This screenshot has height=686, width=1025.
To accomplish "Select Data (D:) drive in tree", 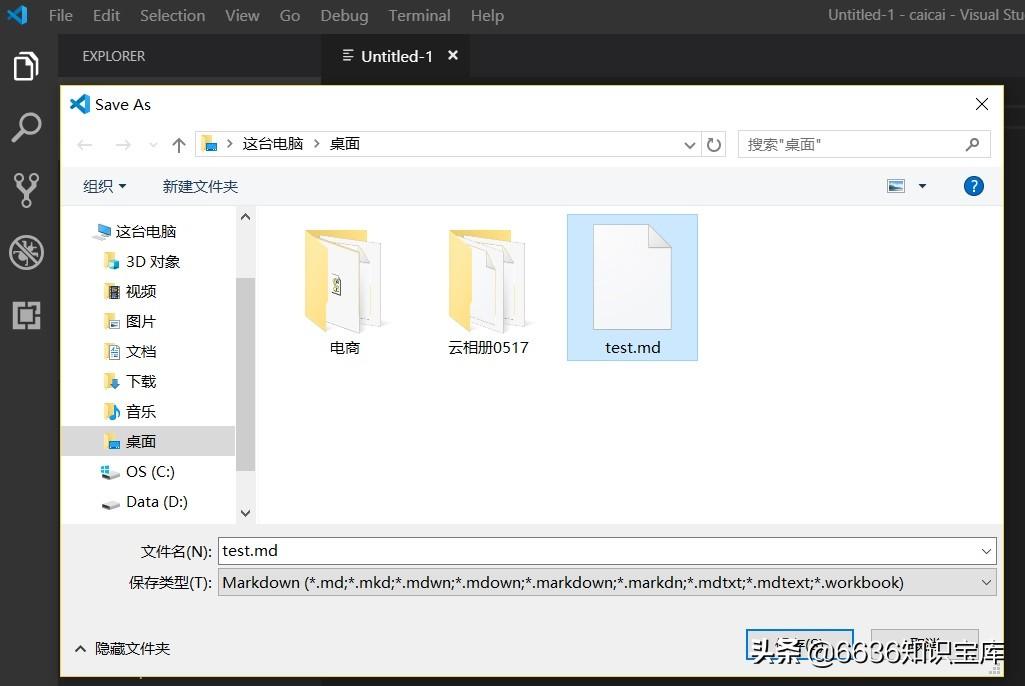I will [147, 502].
